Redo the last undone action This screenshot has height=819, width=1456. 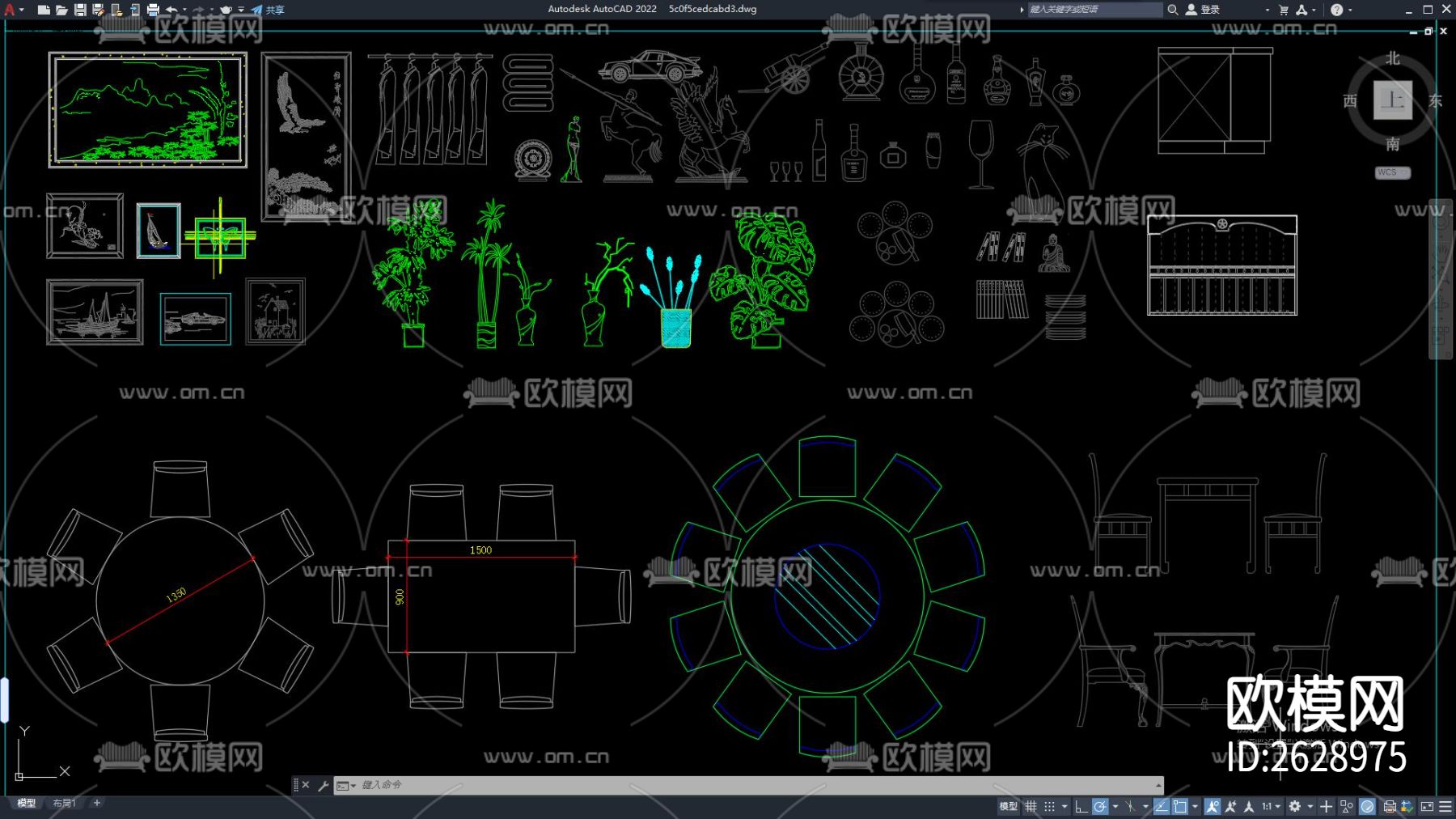(198, 10)
